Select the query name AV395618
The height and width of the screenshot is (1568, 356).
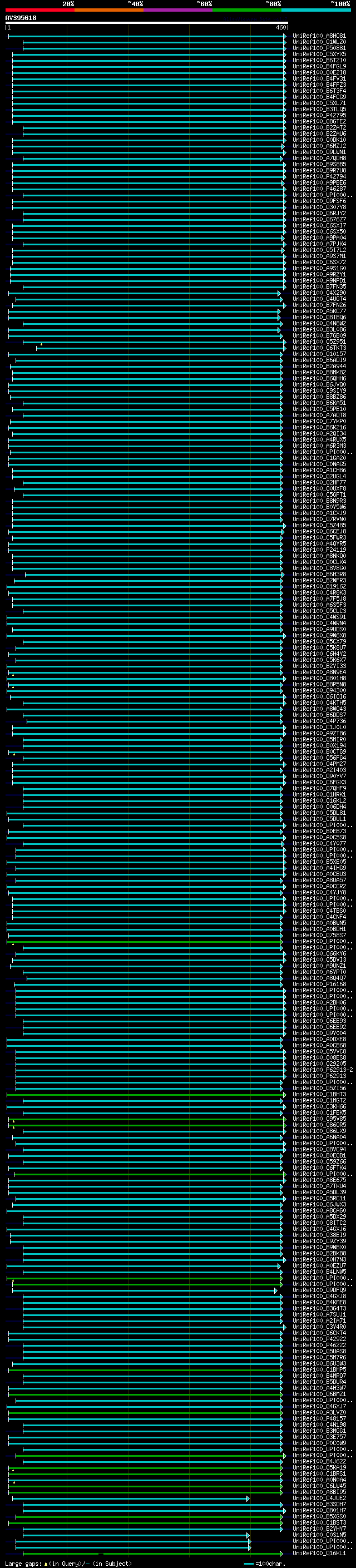tap(21, 18)
